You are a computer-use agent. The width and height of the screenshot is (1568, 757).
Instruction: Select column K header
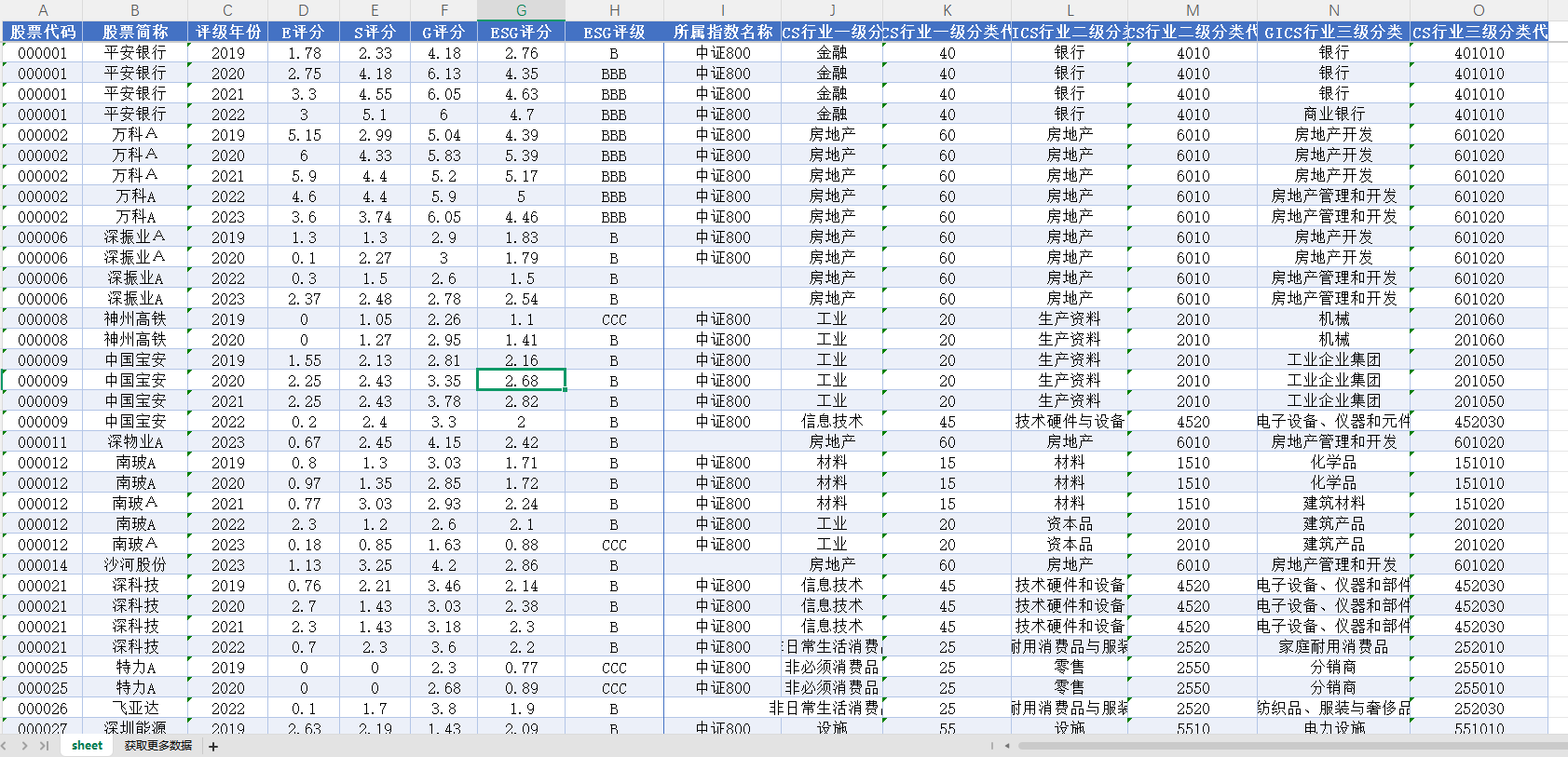(948, 10)
